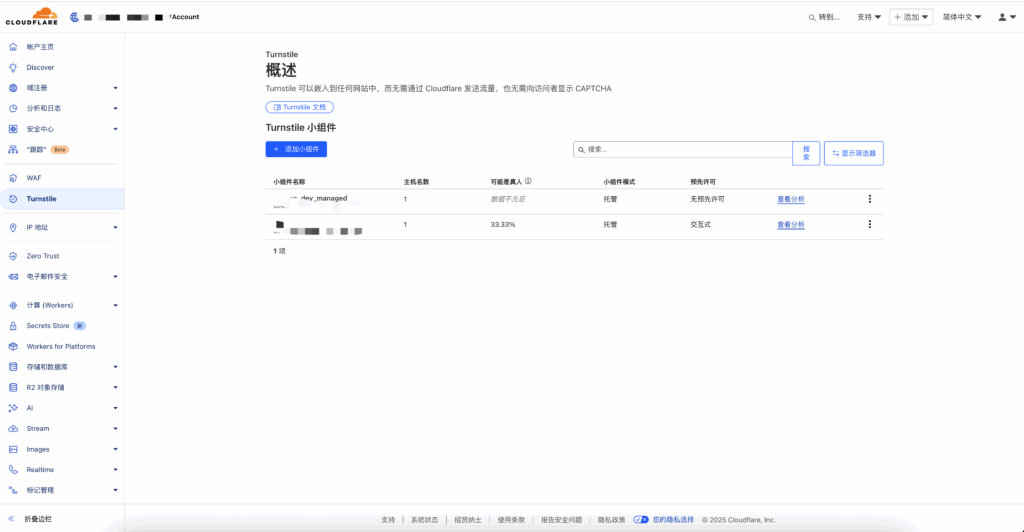The image size is (1024, 532).
Task: Expand the Stream sidebar section
Action: click(x=116, y=429)
